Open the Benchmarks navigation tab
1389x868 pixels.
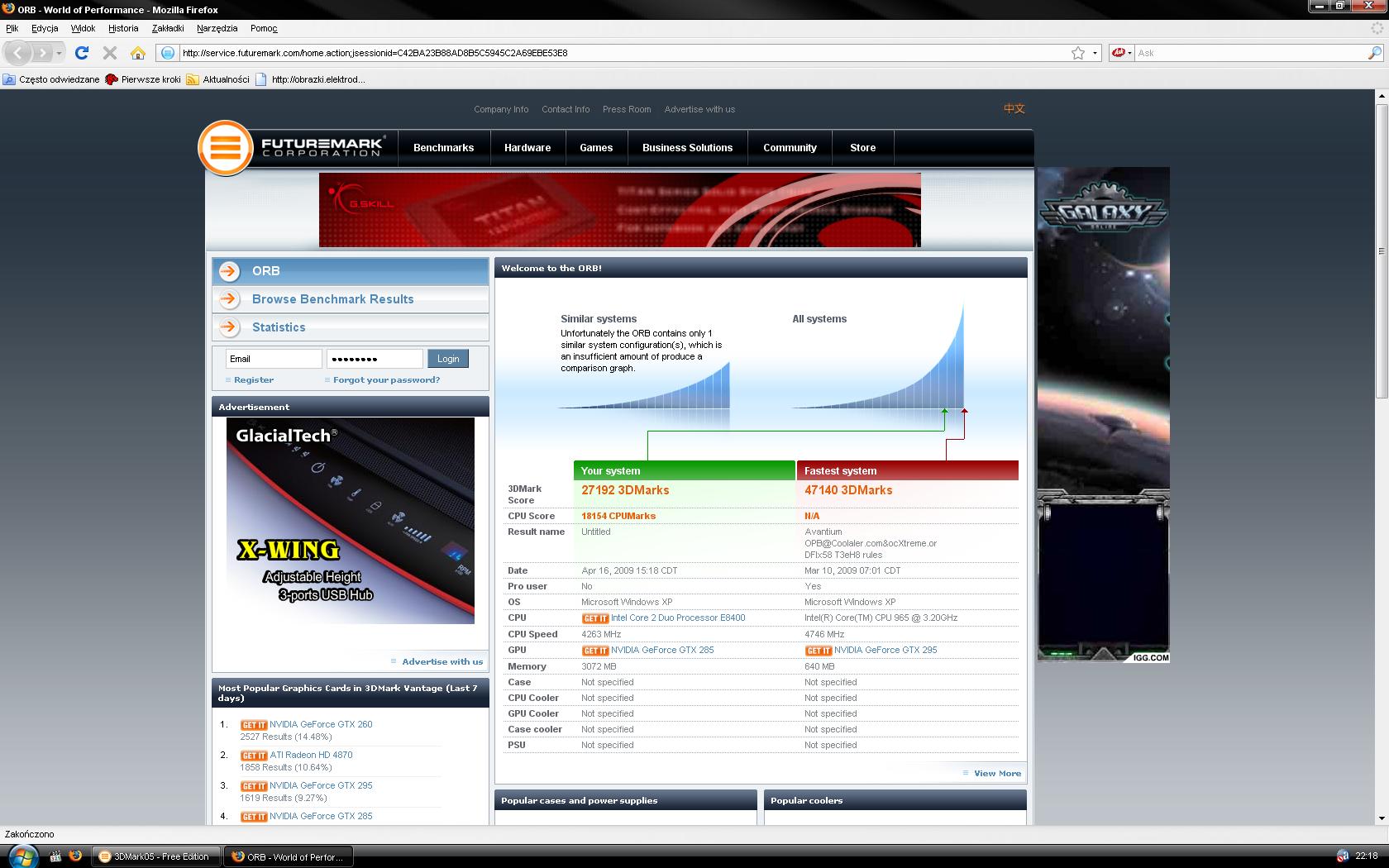point(443,148)
